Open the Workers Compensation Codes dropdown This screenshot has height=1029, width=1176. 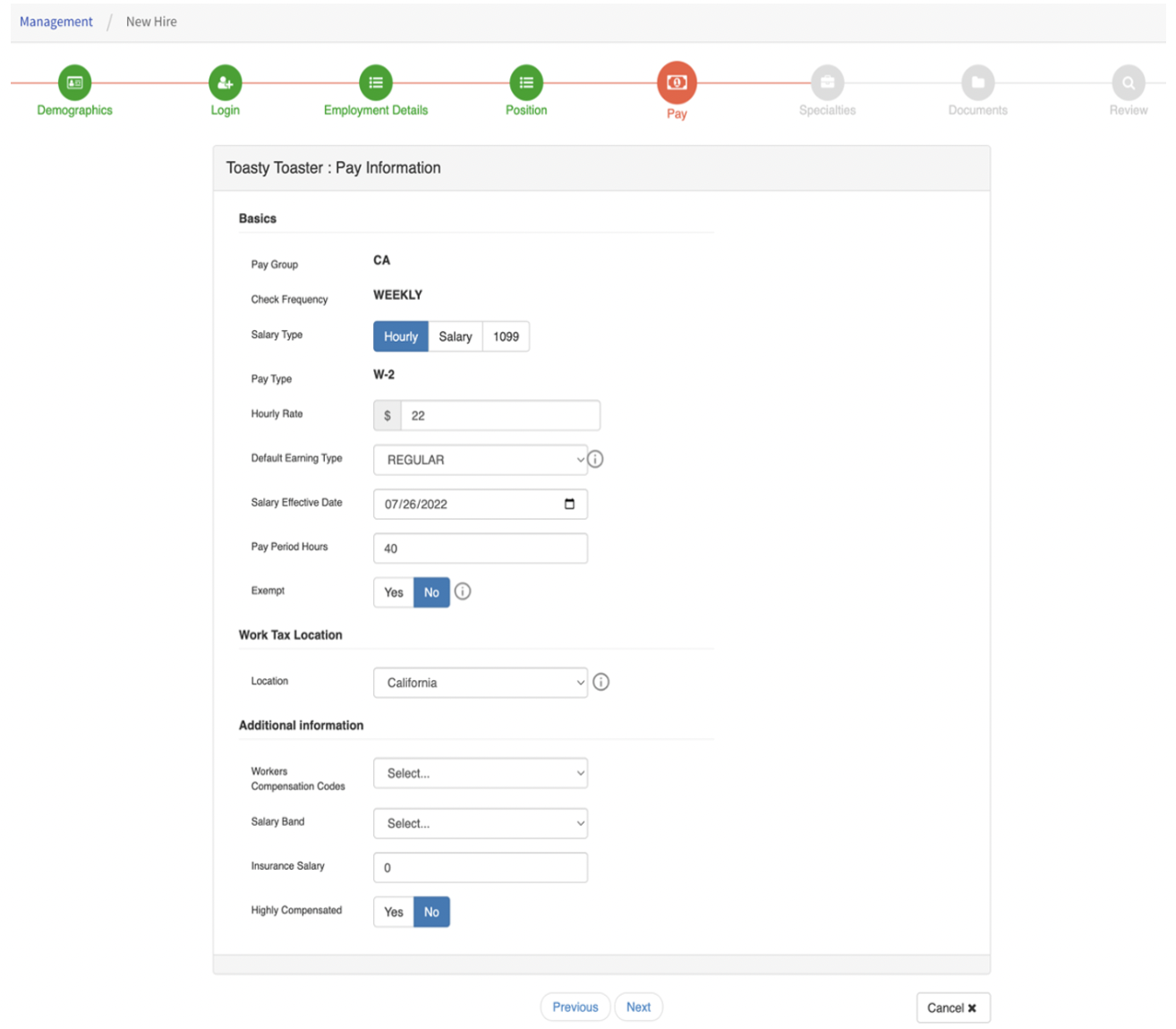[x=481, y=773]
